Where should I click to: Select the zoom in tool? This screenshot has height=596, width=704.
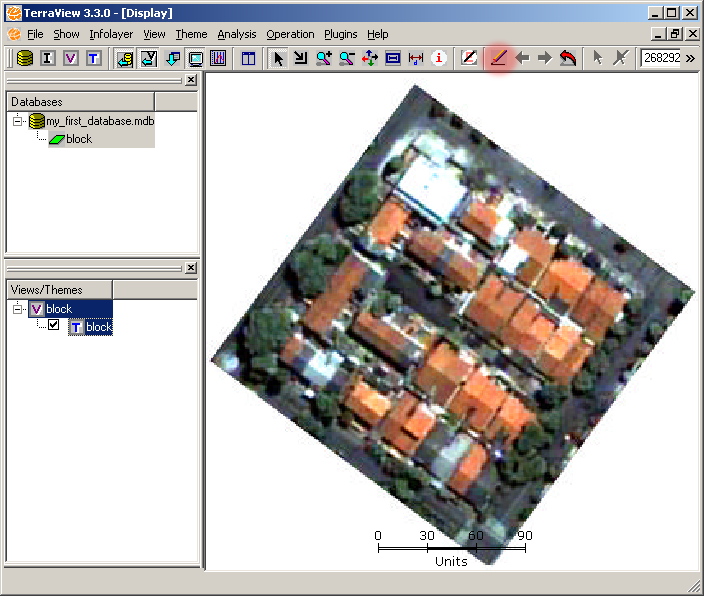(x=323, y=58)
